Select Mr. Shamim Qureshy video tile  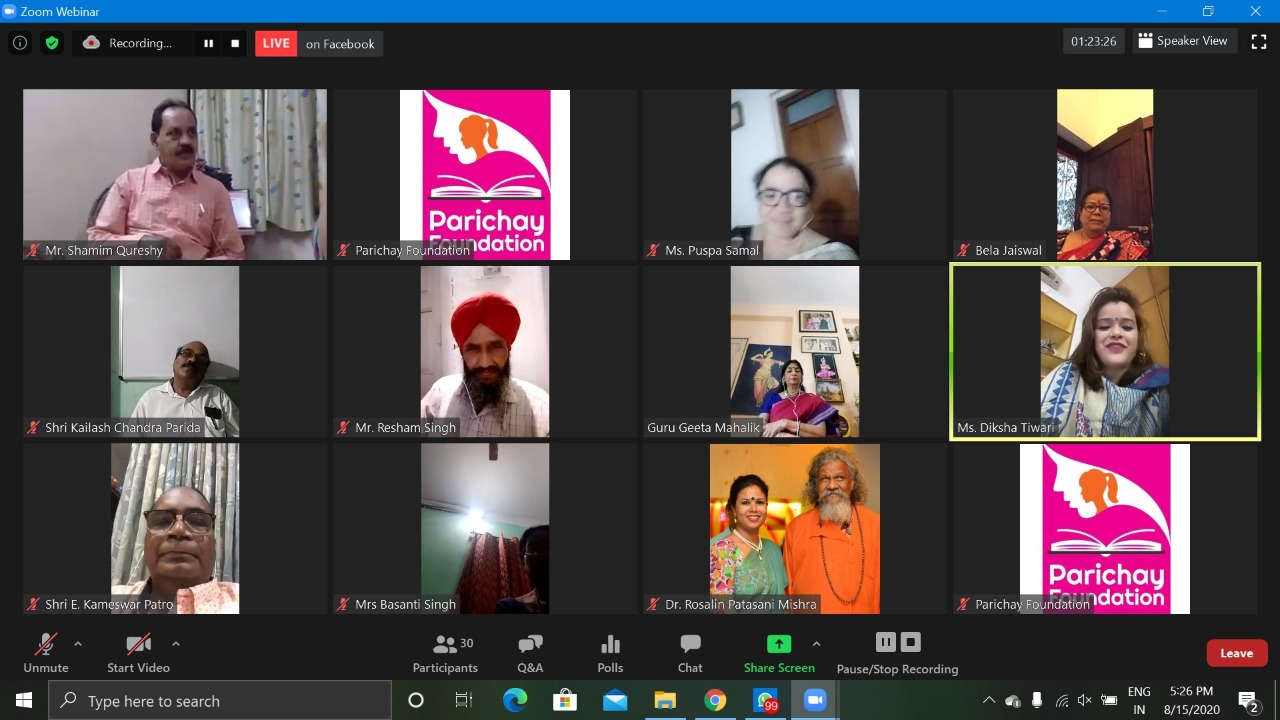click(175, 175)
